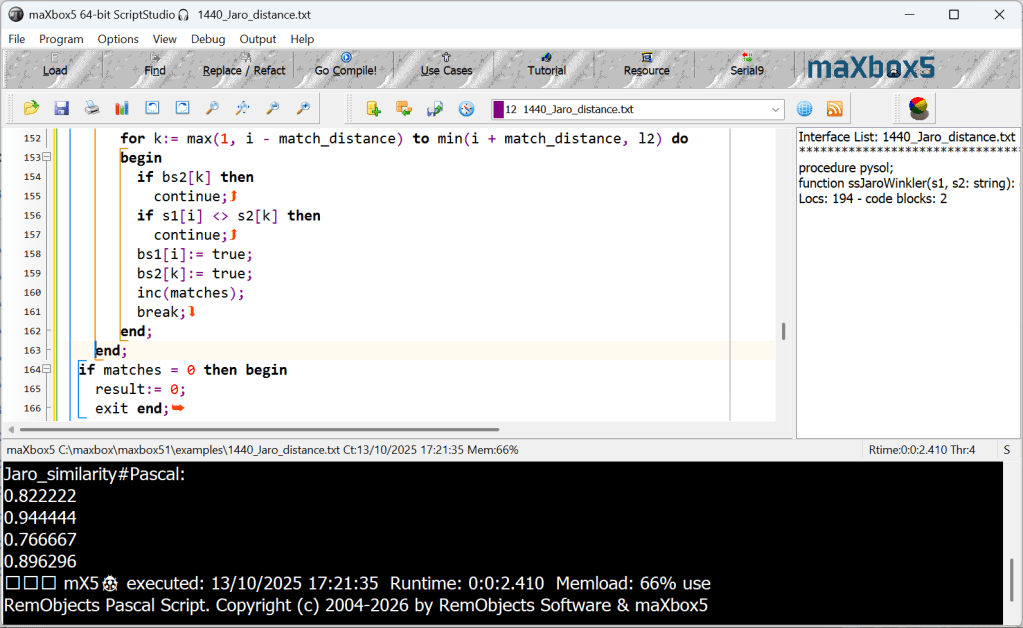Screen dimensions: 1023x628
Task: Collapse the code fold at line 164
Action: [x=47, y=370]
